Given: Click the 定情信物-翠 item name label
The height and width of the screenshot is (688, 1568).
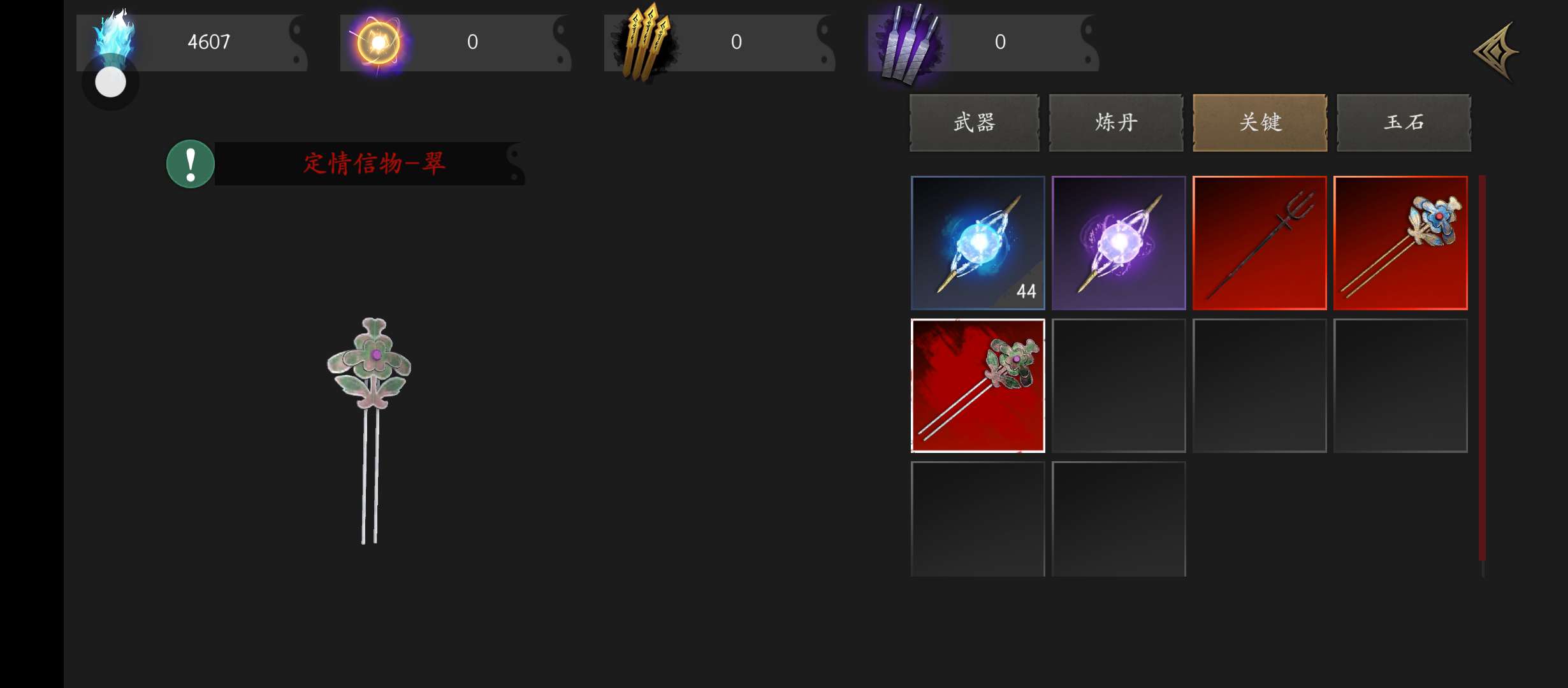Looking at the screenshot, I should (374, 164).
